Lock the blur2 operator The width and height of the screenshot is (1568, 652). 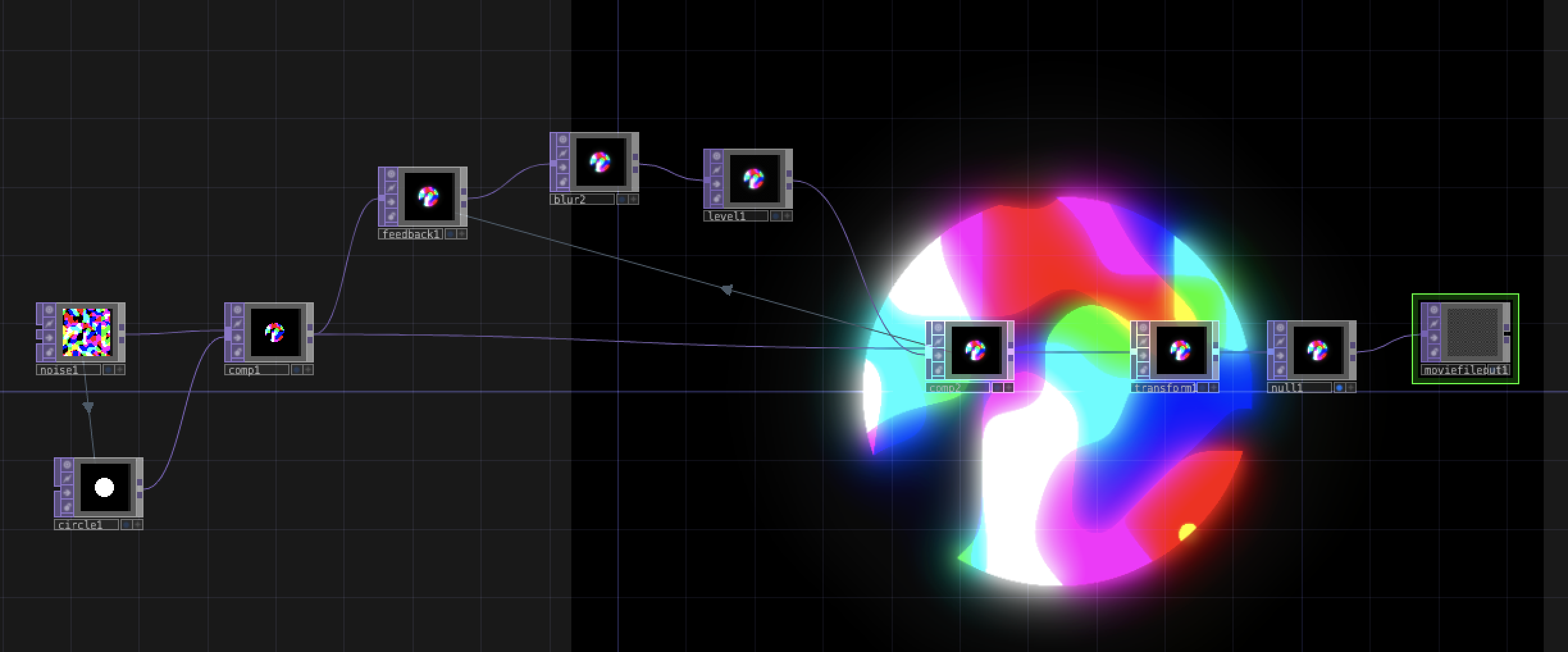coord(563,182)
